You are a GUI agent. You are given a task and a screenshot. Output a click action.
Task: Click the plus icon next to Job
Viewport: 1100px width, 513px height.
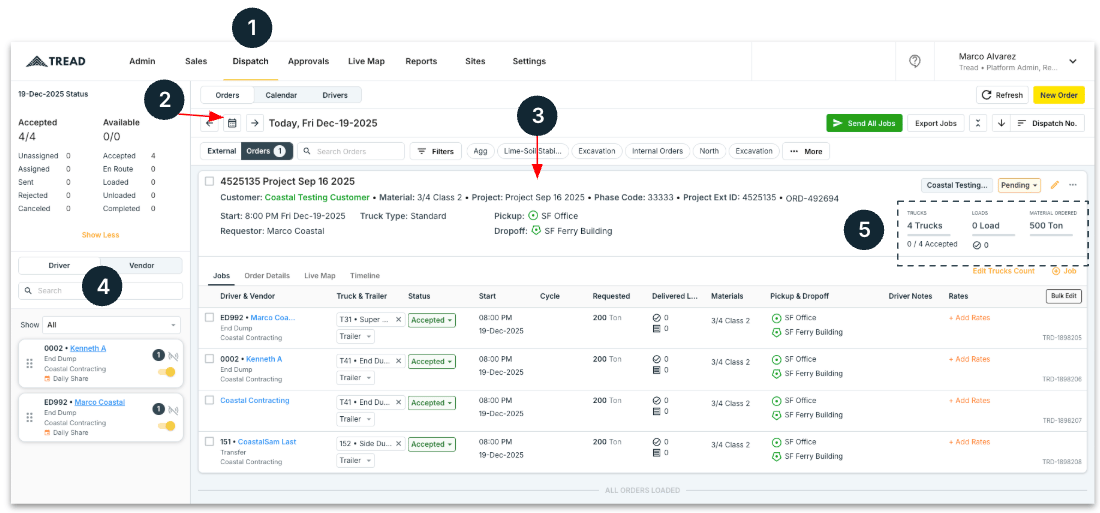[x=1055, y=271]
